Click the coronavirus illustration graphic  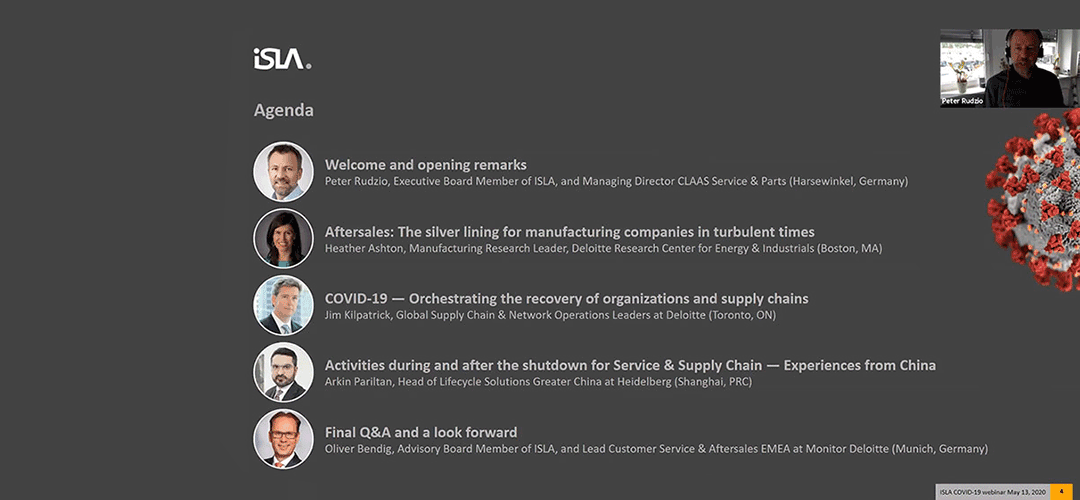pos(1033,200)
